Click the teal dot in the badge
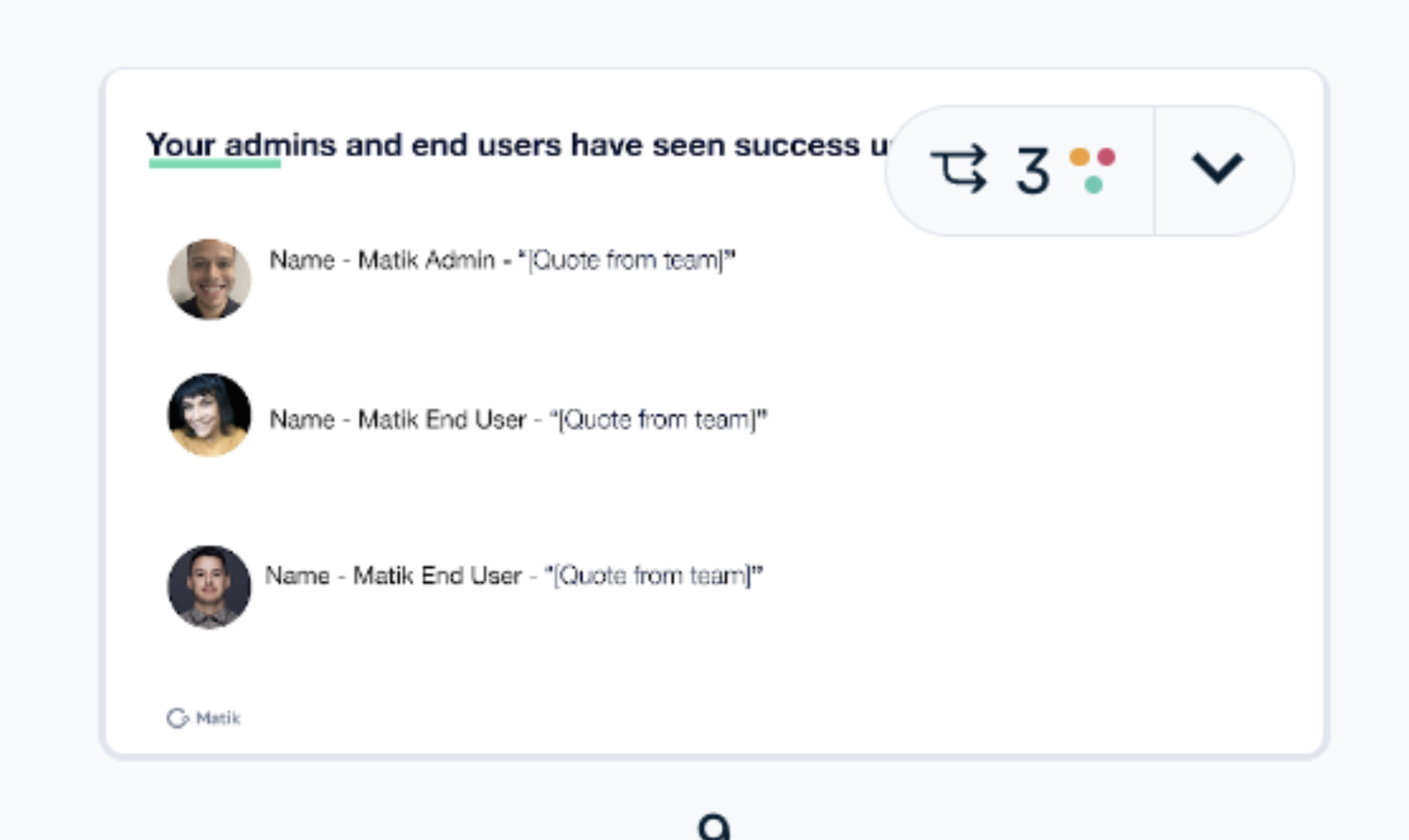Viewport: 1409px width, 840px height. 1093,184
